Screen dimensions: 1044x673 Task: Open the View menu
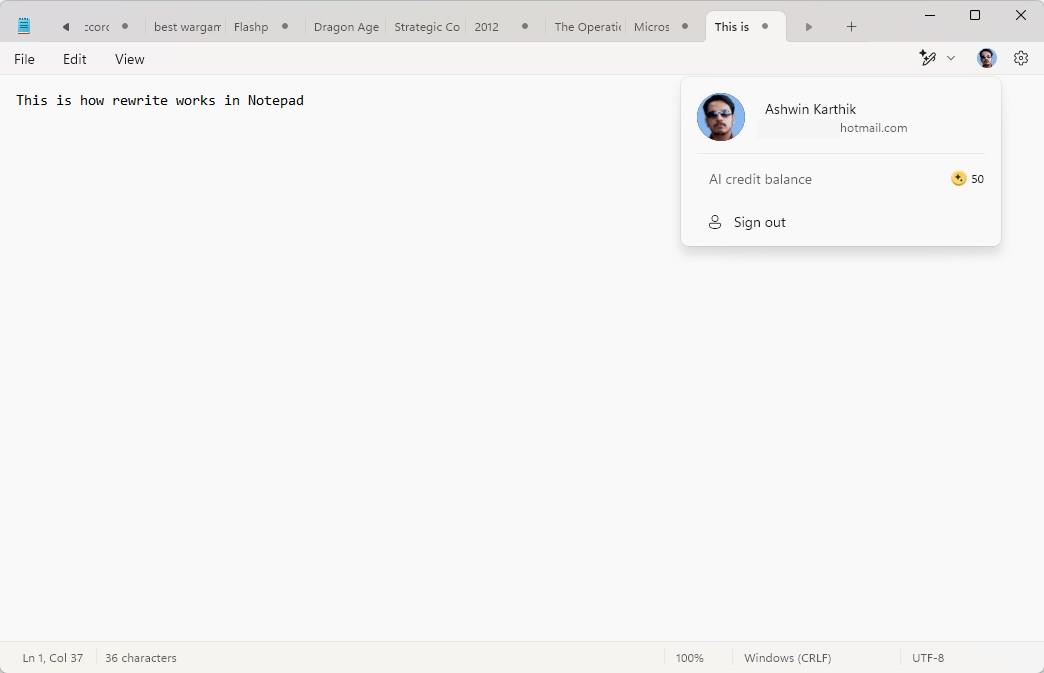[x=129, y=59]
